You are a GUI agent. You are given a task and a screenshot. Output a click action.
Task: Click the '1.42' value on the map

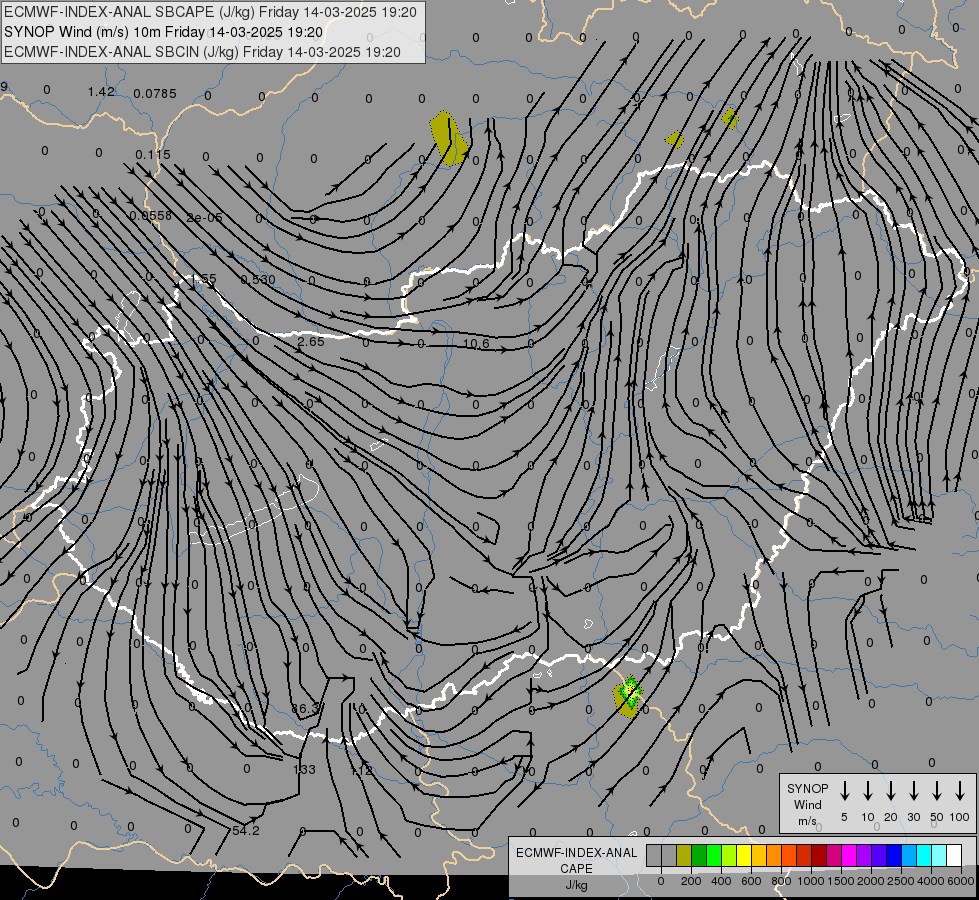click(101, 92)
